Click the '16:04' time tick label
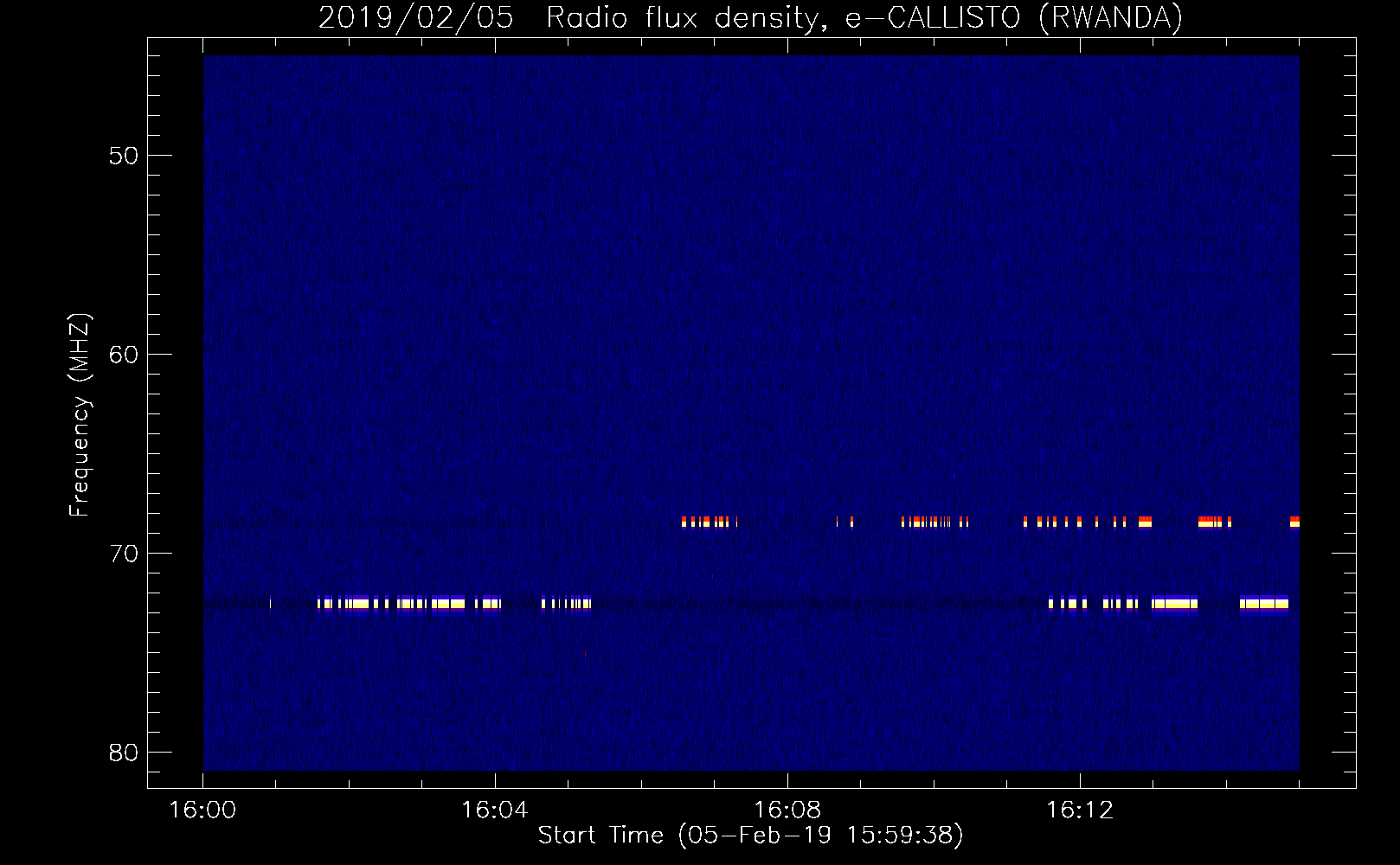Image resolution: width=1400 pixels, height=865 pixels. click(x=495, y=810)
